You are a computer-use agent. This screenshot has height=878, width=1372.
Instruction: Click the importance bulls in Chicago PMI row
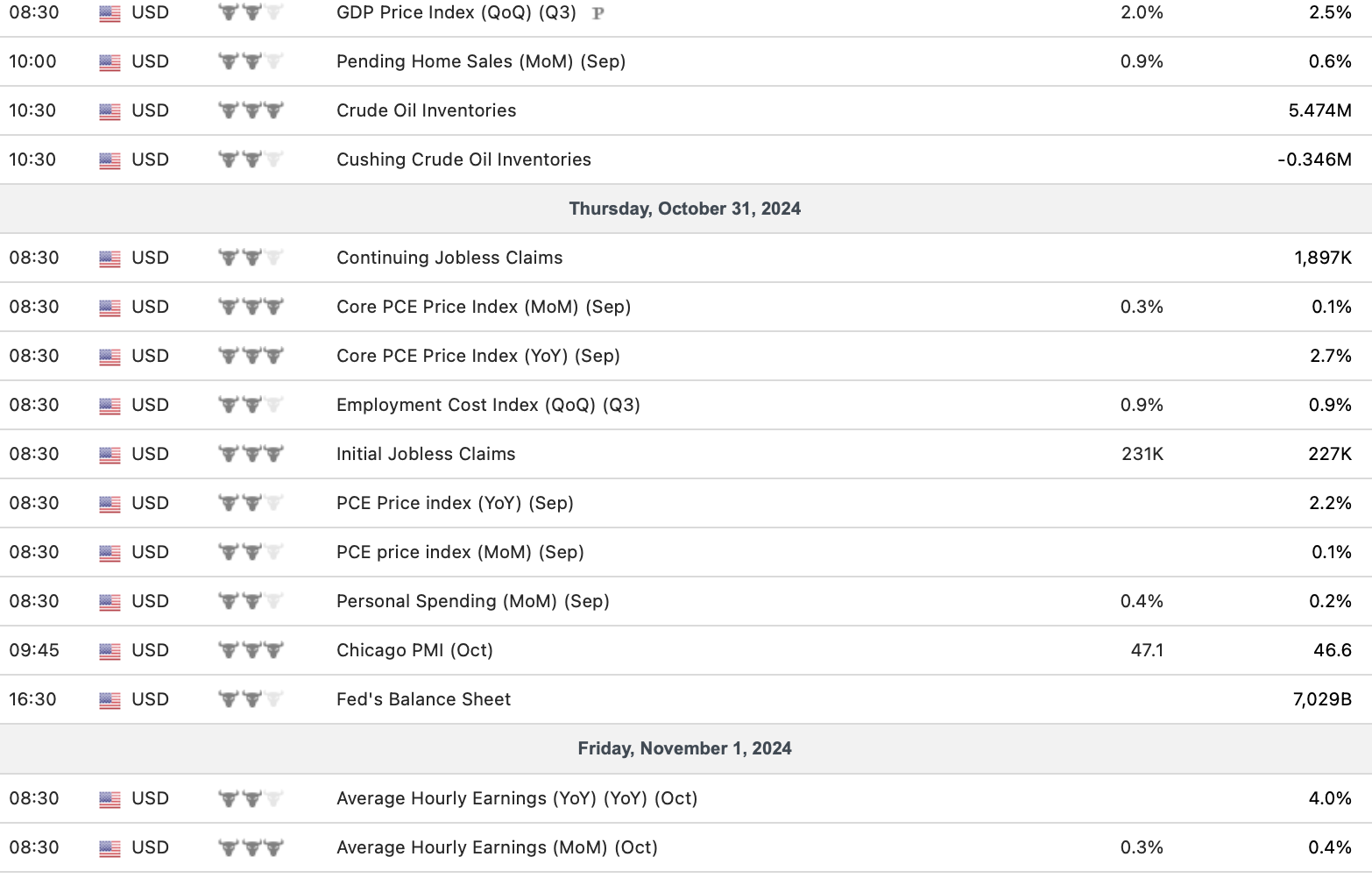click(x=251, y=651)
